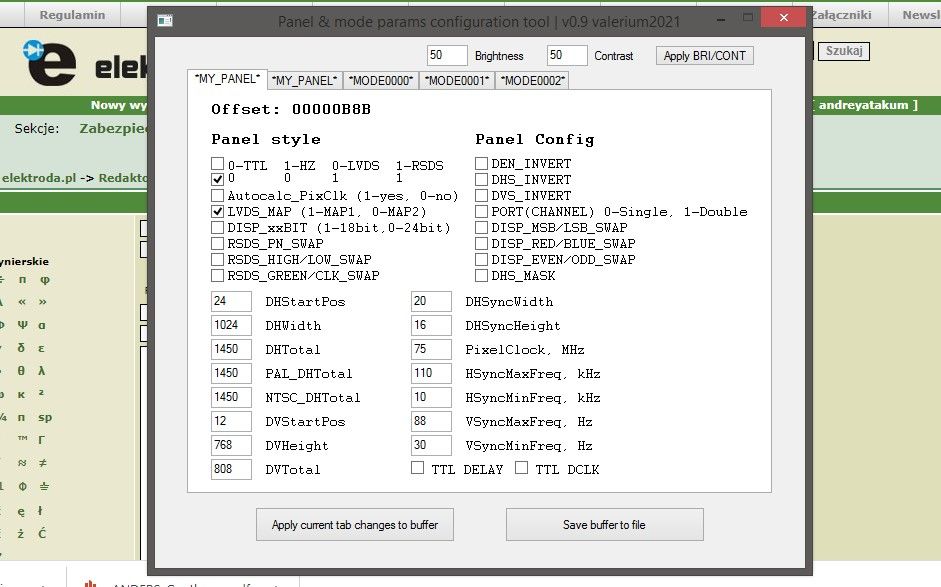Click the elektroda.pl breadcrumb link
Viewport: 941px width, 587px height.
pyautogui.click(x=39, y=178)
